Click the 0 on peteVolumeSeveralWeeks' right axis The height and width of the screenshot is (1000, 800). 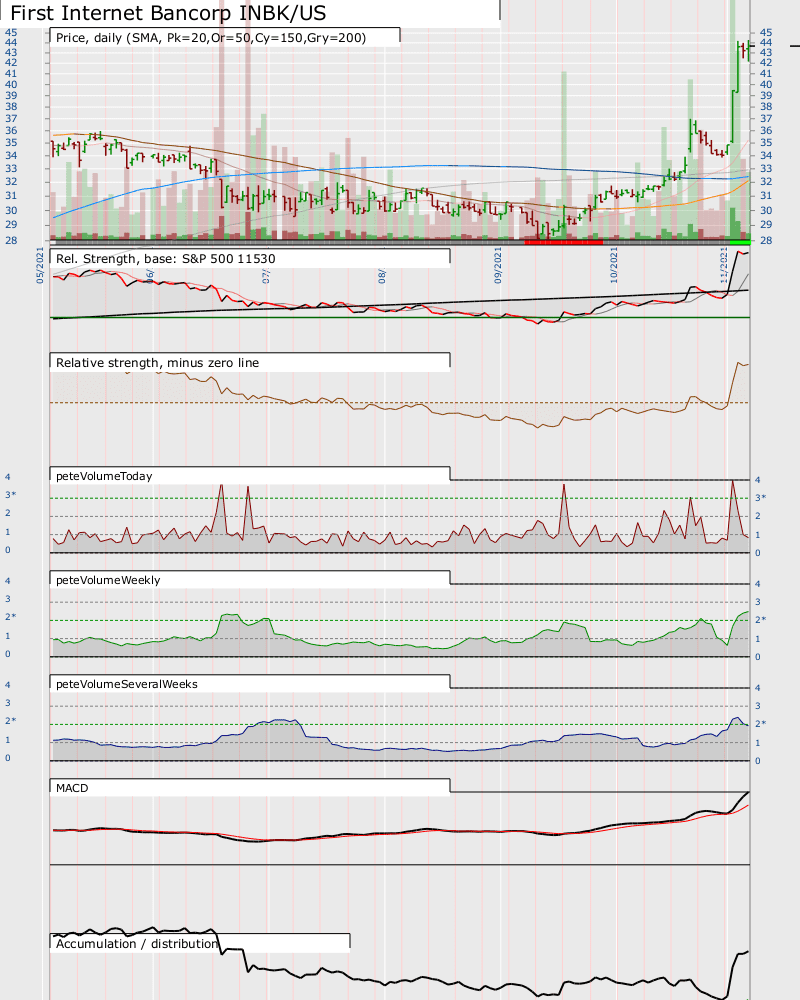[758, 760]
